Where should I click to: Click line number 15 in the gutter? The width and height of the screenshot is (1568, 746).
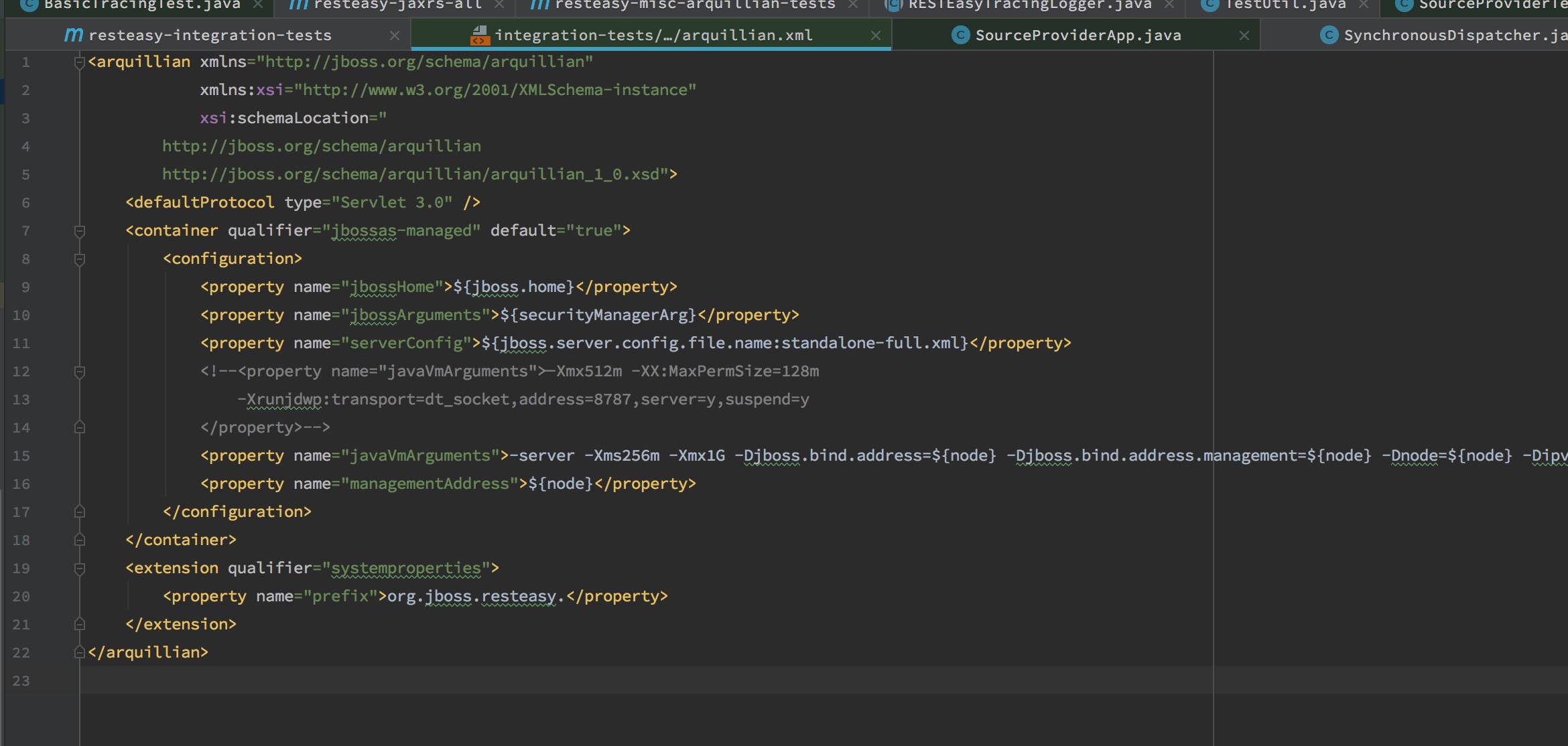click(x=21, y=456)
